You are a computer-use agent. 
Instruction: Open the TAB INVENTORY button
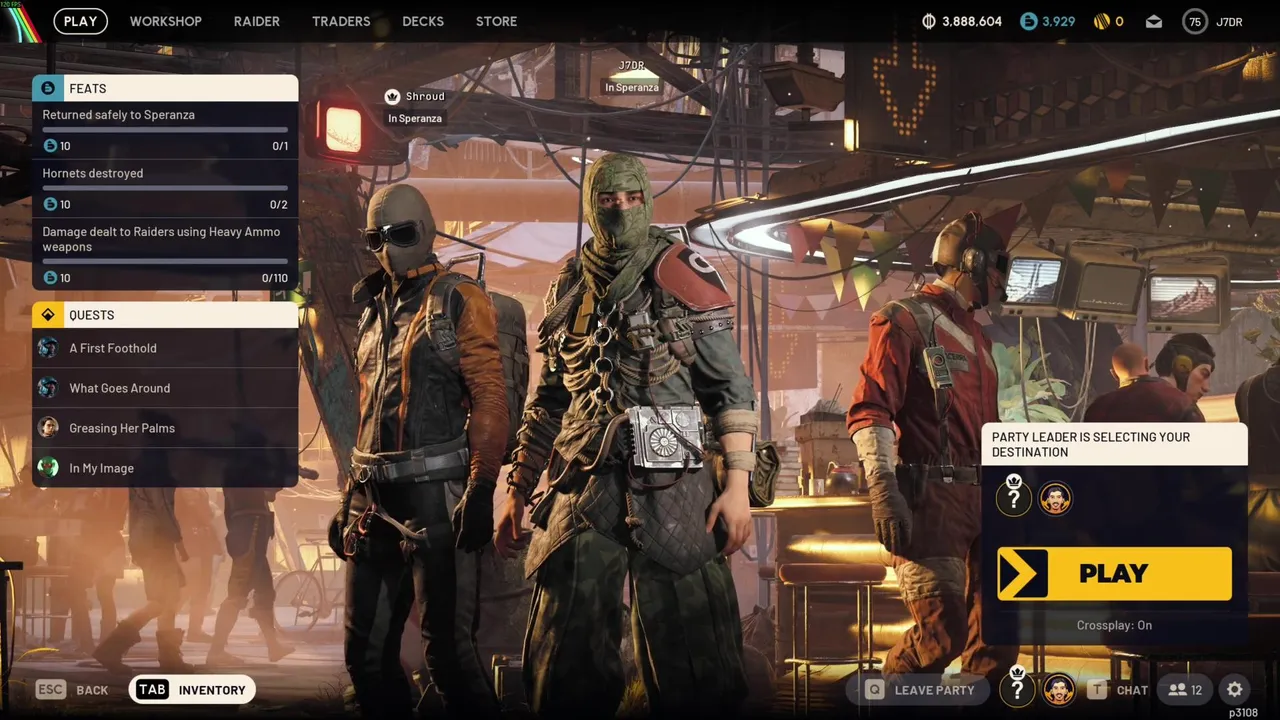pyautogui.click(x=192, y=690)
